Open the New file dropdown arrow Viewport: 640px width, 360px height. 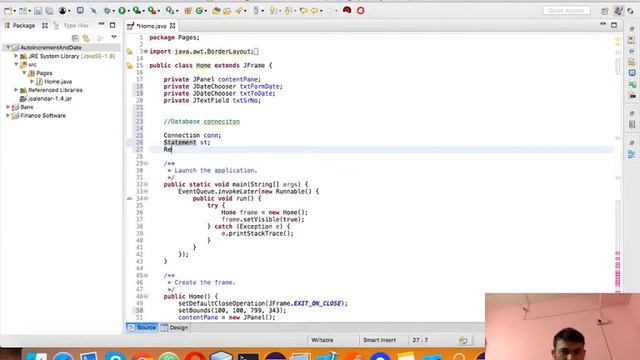tap(14, 11)
